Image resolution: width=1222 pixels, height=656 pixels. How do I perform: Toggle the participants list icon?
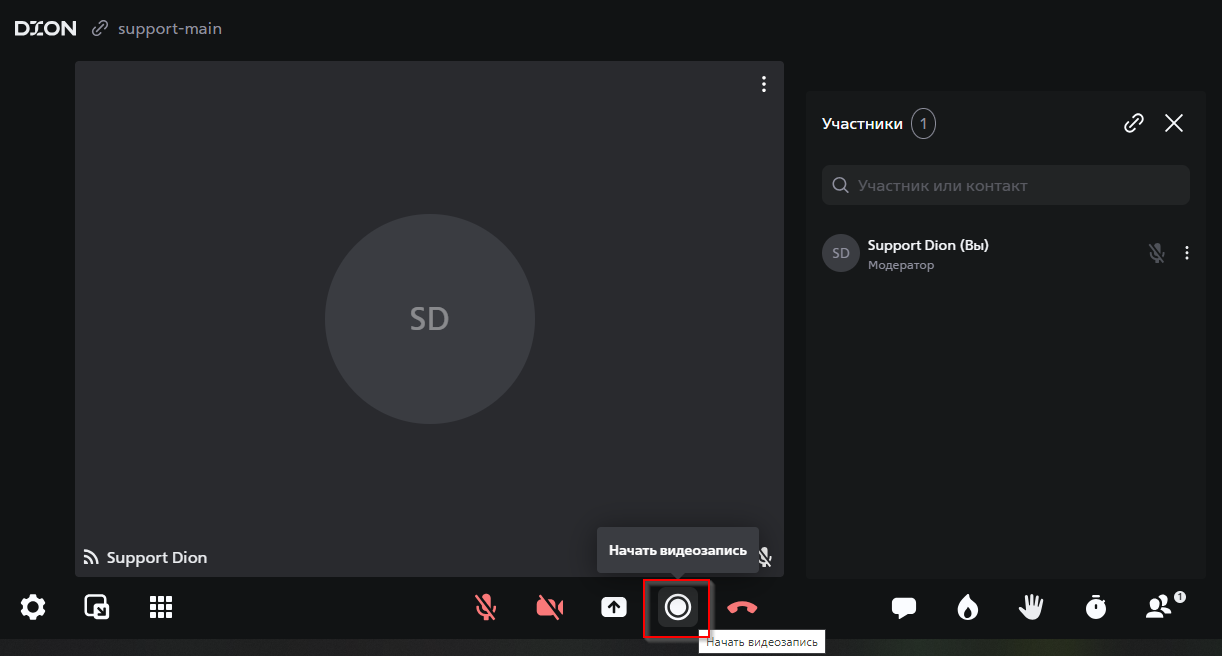click(x=1159, y=607)
